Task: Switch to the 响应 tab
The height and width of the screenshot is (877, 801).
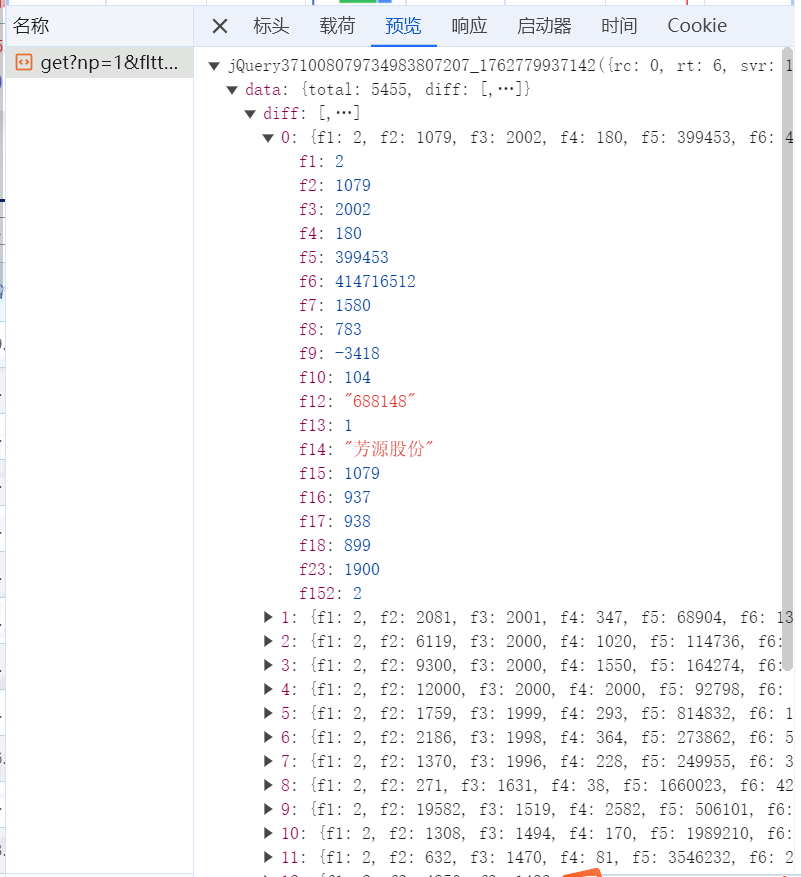Action: tap(469, 26)
